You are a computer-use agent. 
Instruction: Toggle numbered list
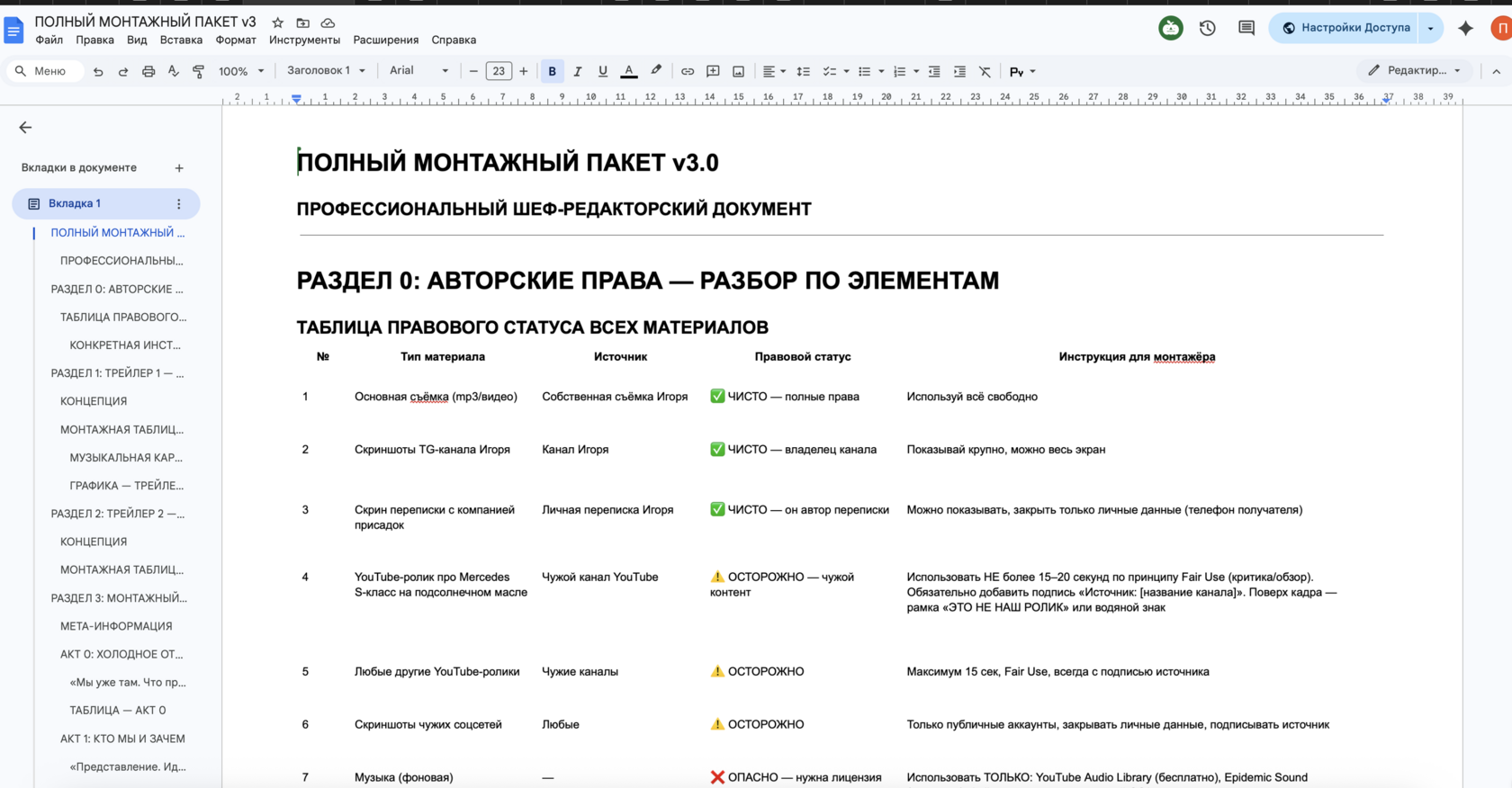coord(899,71)
